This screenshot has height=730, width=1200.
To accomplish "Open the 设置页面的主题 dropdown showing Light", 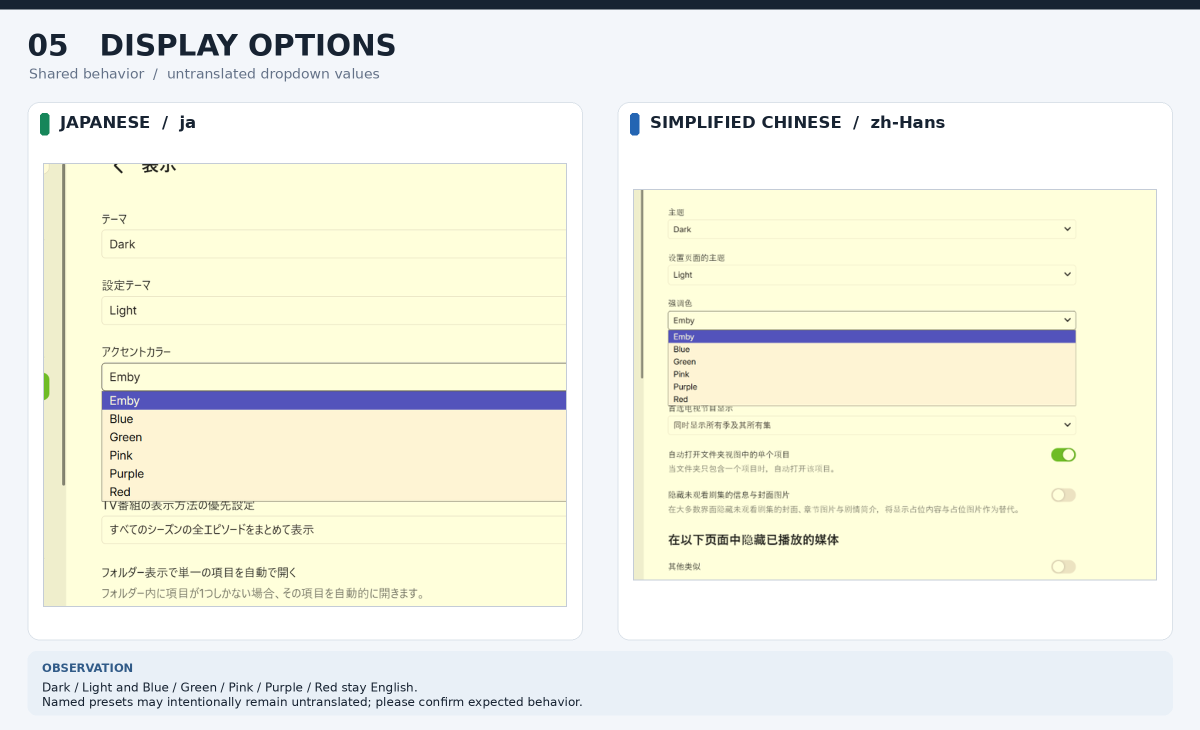I will pyautogui.click(x=872, y=274).
